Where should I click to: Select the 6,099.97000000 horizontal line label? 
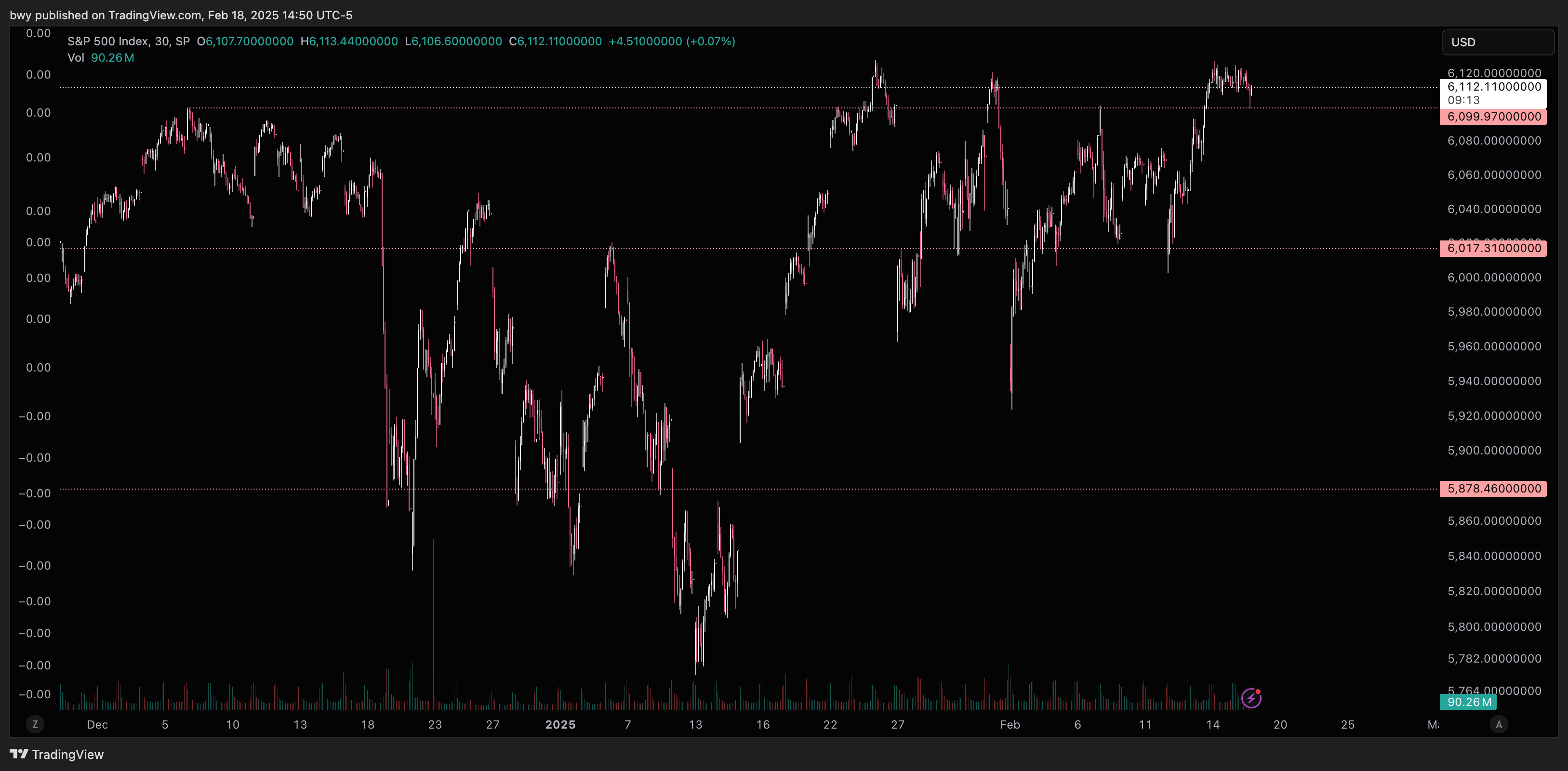click(x=1492, y=117)
